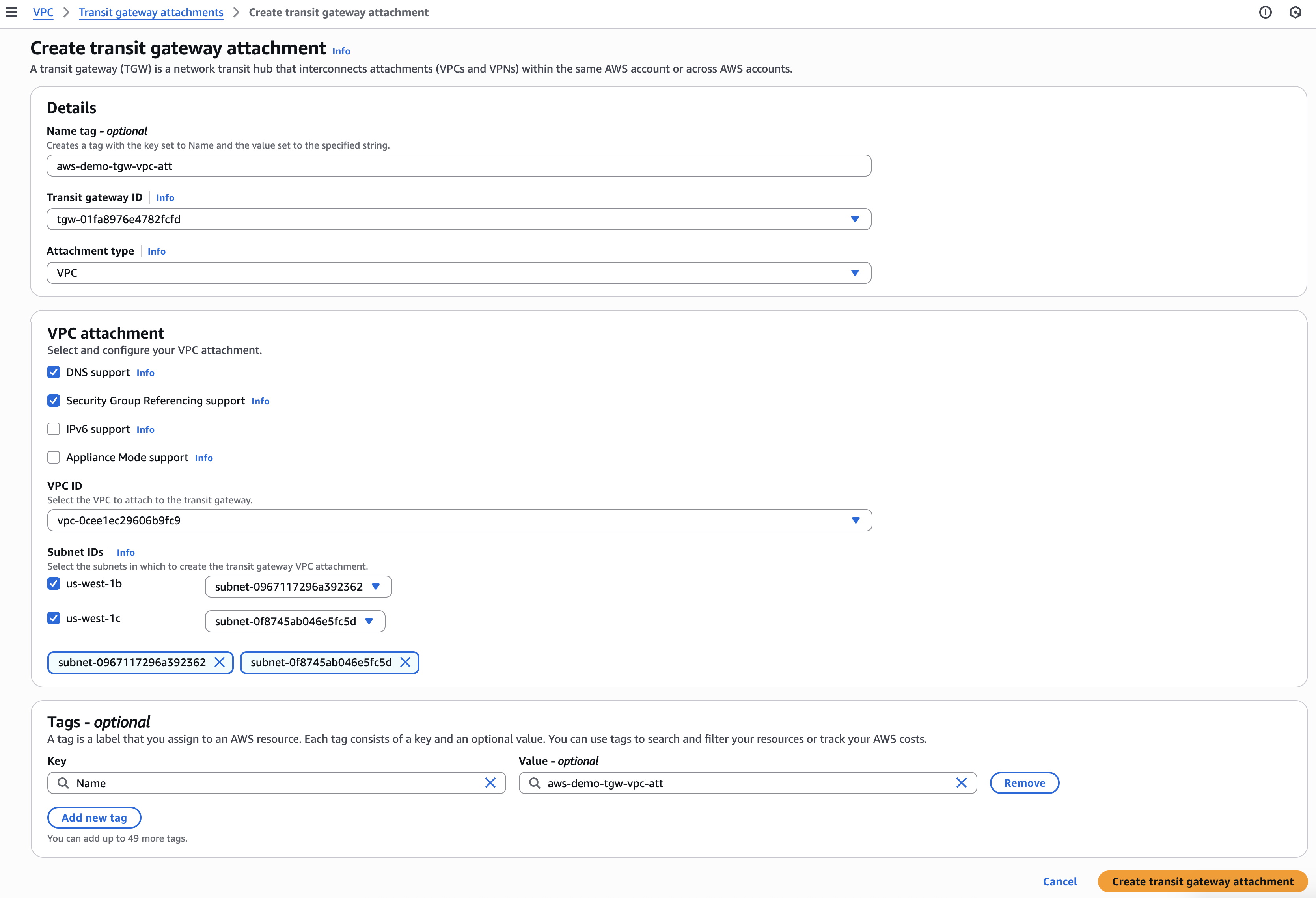
Task: Click the 'You can add up to 49 more tags.' text
Action: 117,838
